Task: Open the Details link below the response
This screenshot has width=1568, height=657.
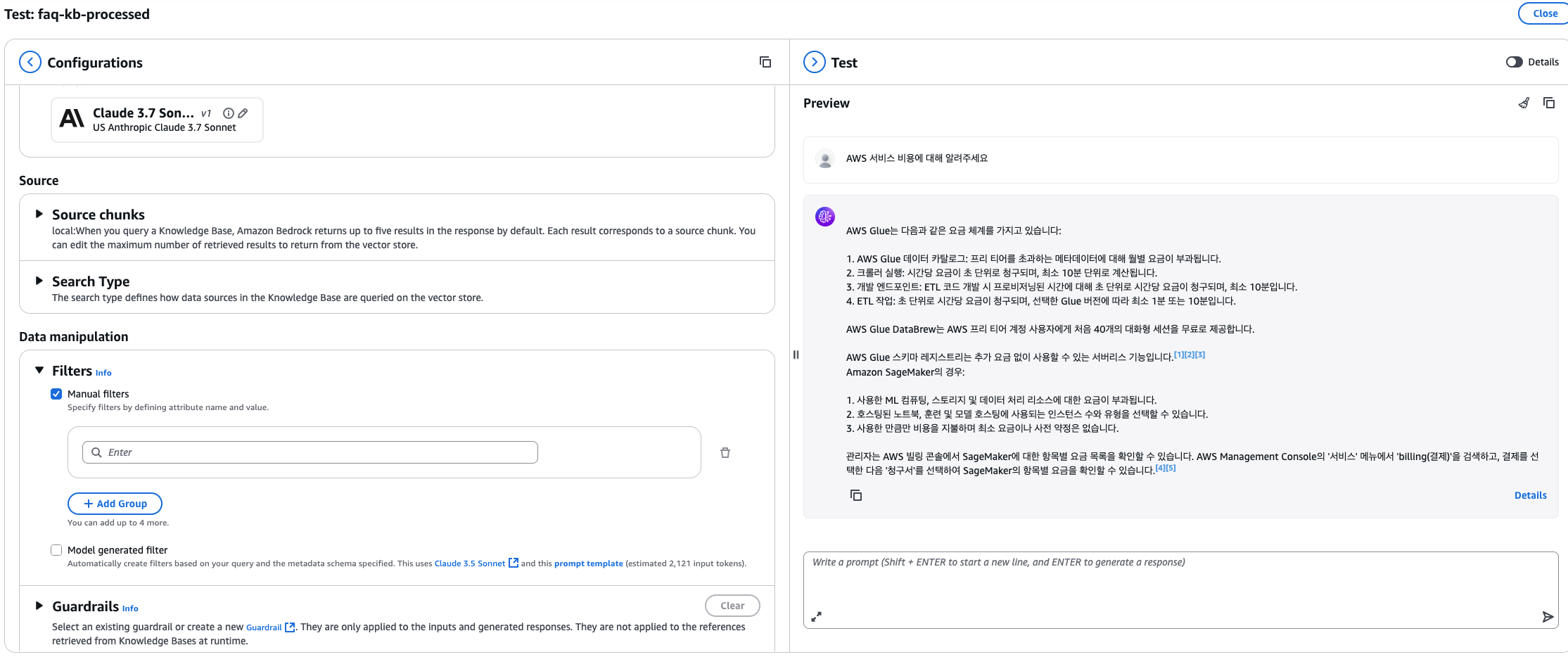Action: tap(1530, 495)
